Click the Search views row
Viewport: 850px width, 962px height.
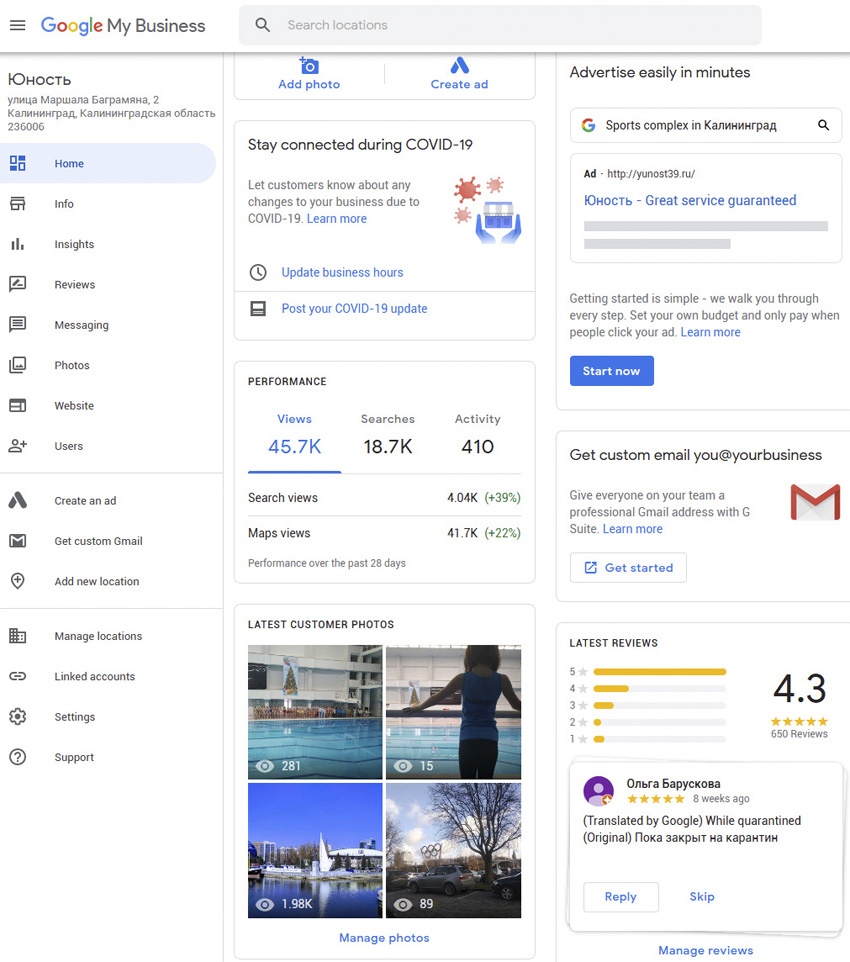click(x=384, y=498)
